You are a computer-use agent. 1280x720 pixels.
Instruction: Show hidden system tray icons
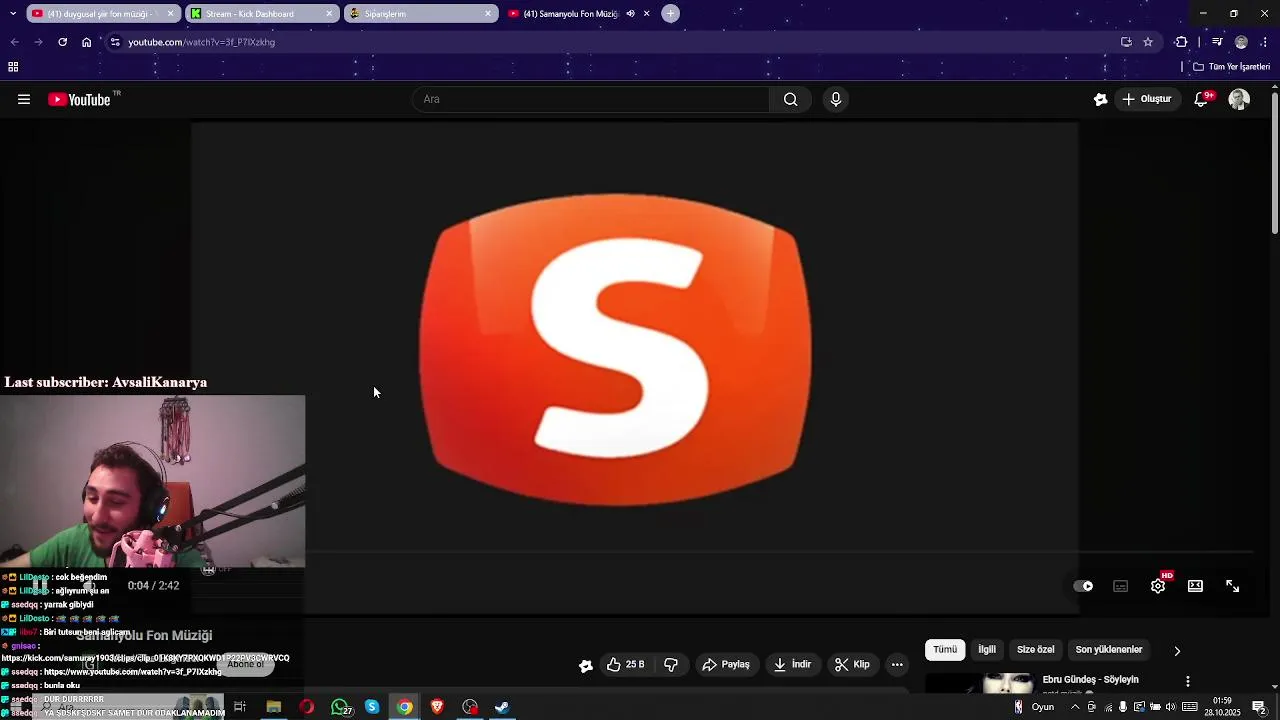1075,707
